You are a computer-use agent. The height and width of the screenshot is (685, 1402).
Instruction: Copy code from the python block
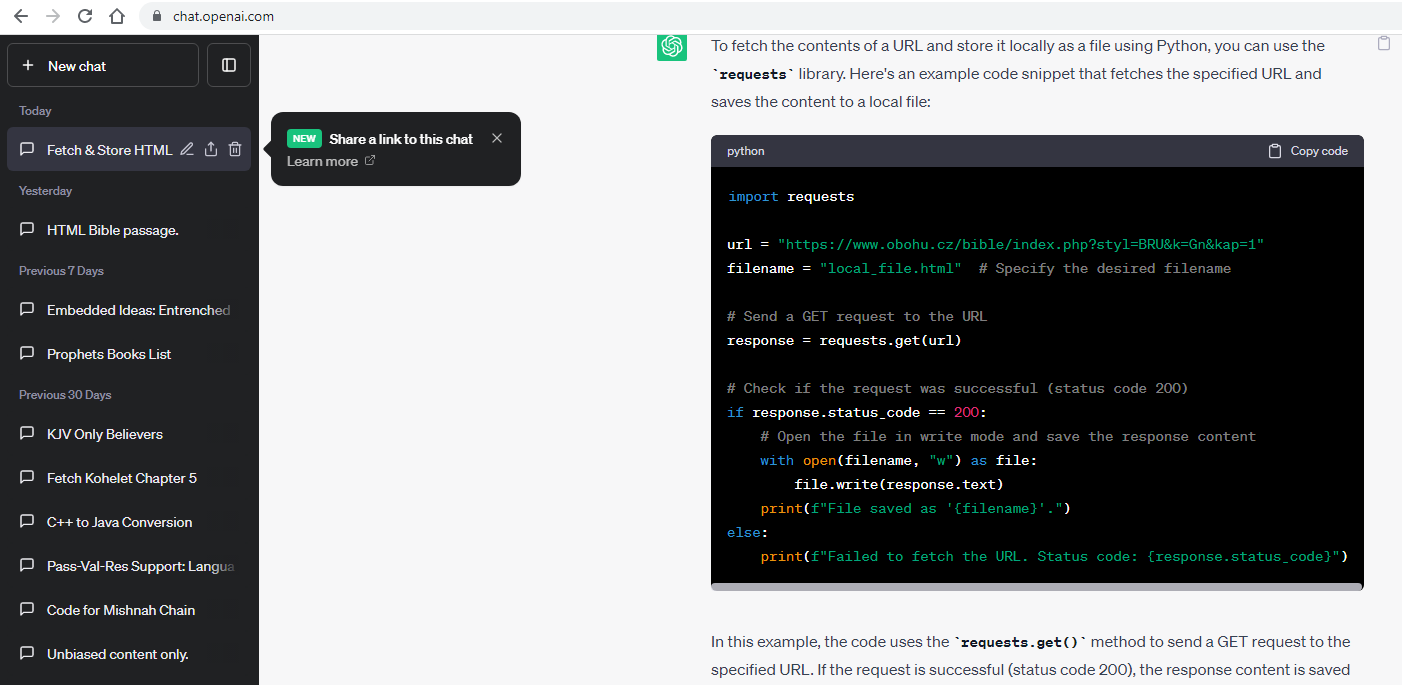(1308, 151)
